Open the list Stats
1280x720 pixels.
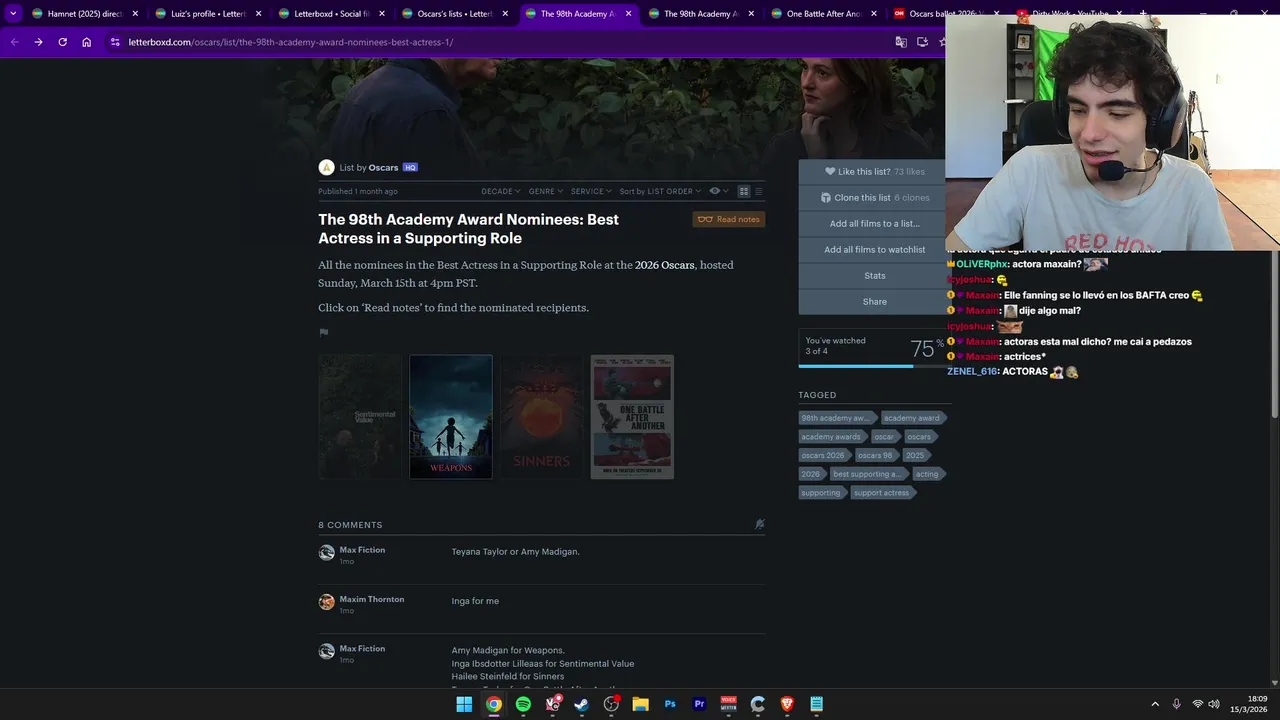pyautogui.click(x=875, y=275)
